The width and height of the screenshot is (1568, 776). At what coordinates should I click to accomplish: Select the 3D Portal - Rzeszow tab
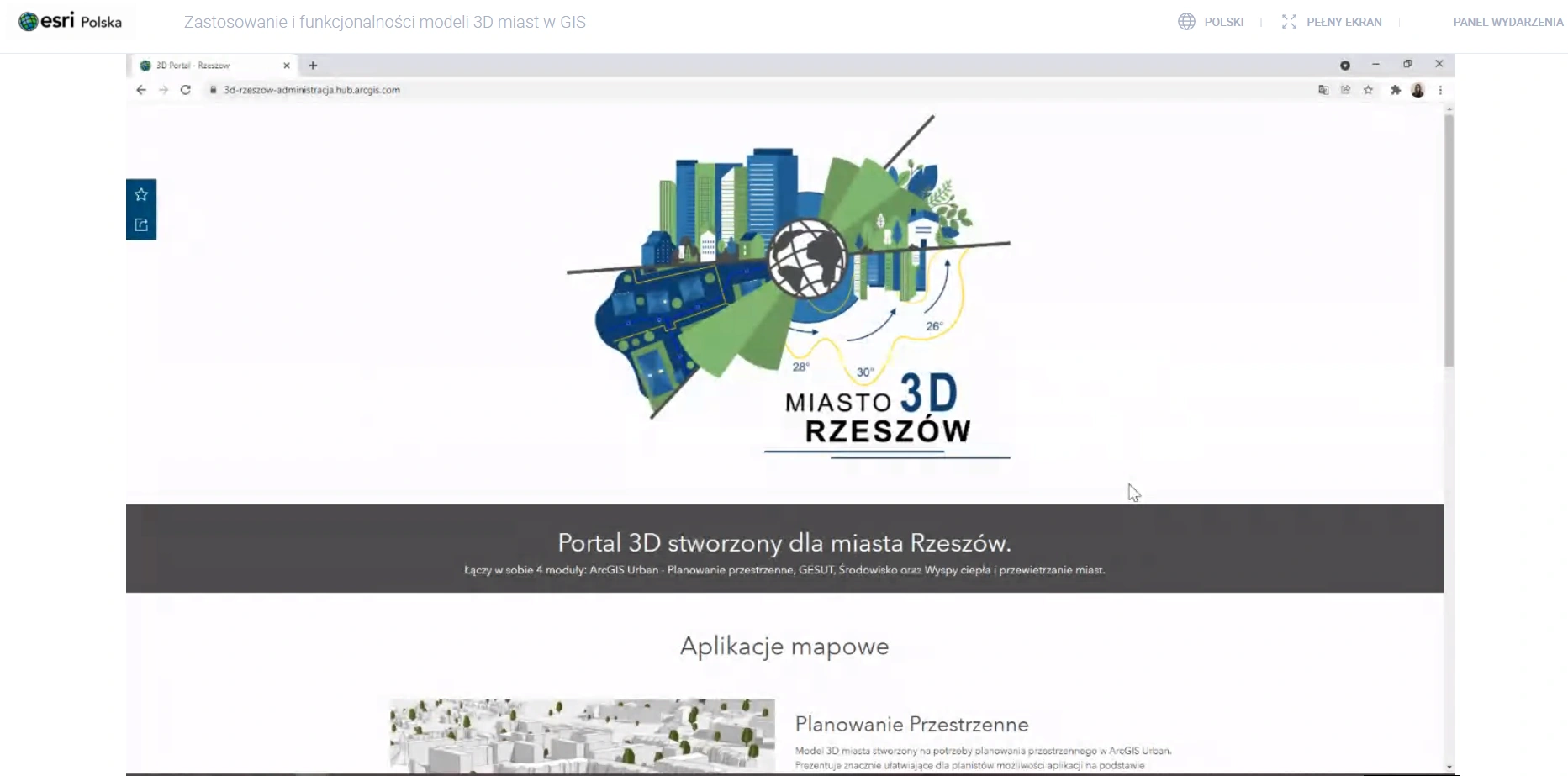point(202,66)
